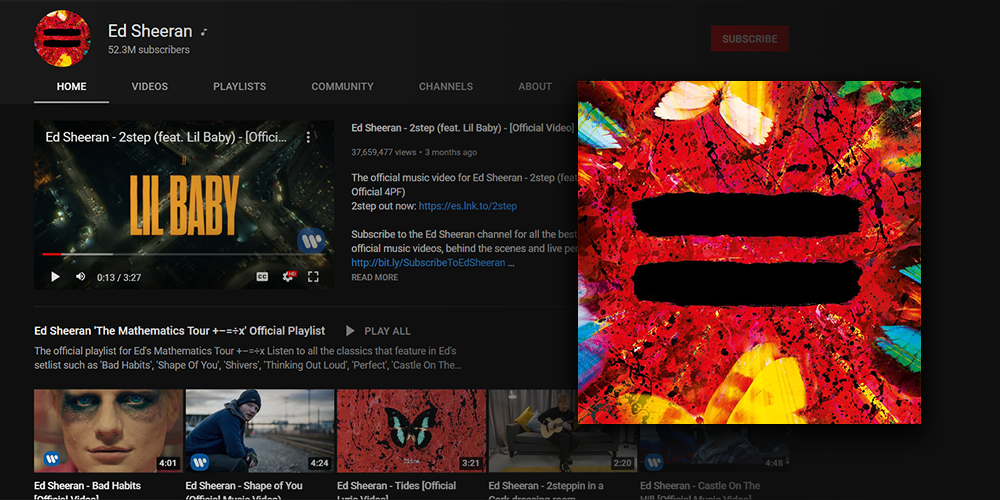Open the VIDEOS tab

coord(150,87)
